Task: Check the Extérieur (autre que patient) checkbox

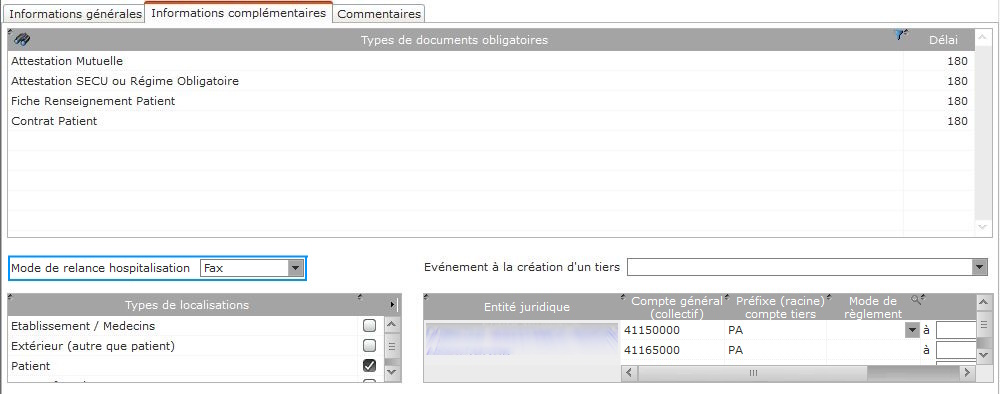Action: tap(369, 346)
